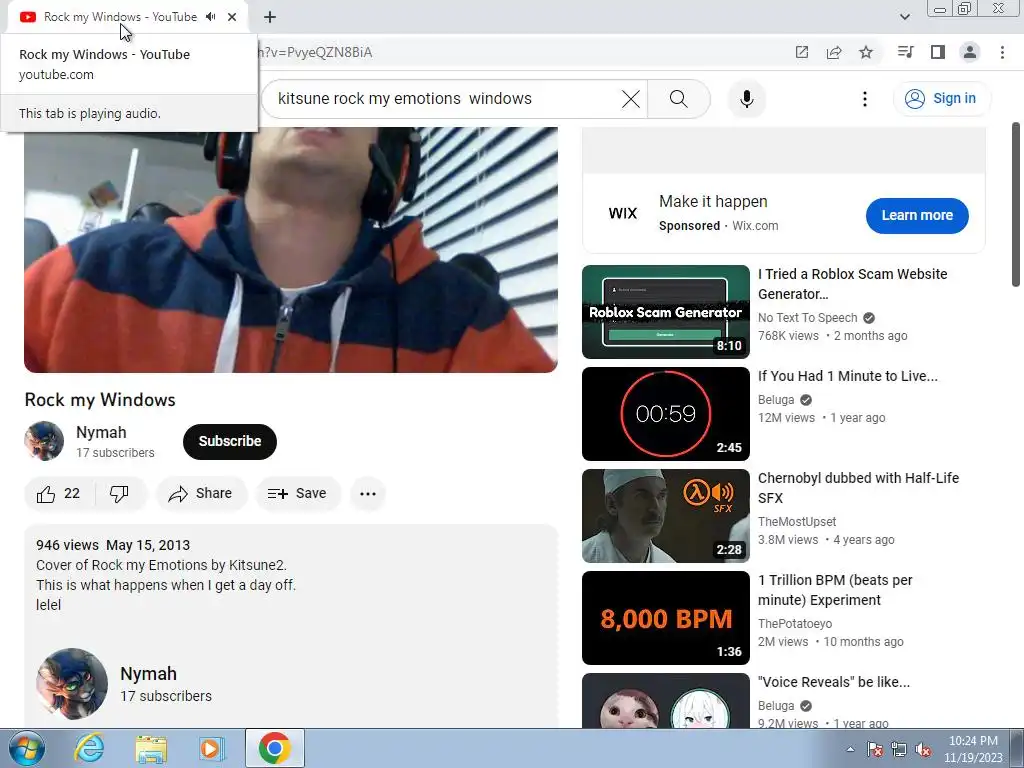Show hidden system tray icons arrow

pos(850,749)
